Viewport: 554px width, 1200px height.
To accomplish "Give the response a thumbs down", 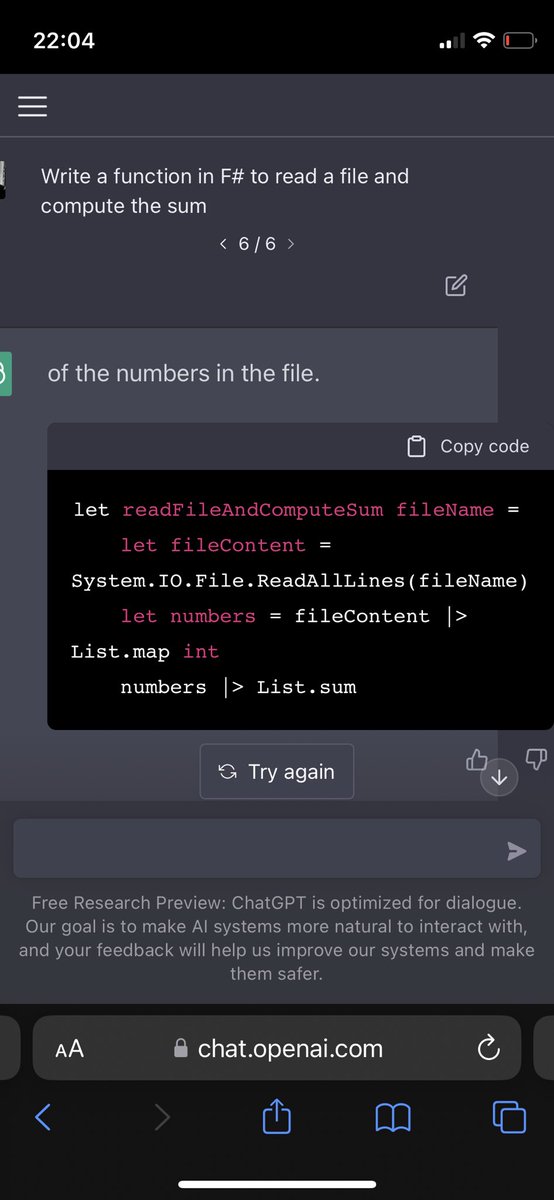I will point(537,760).
